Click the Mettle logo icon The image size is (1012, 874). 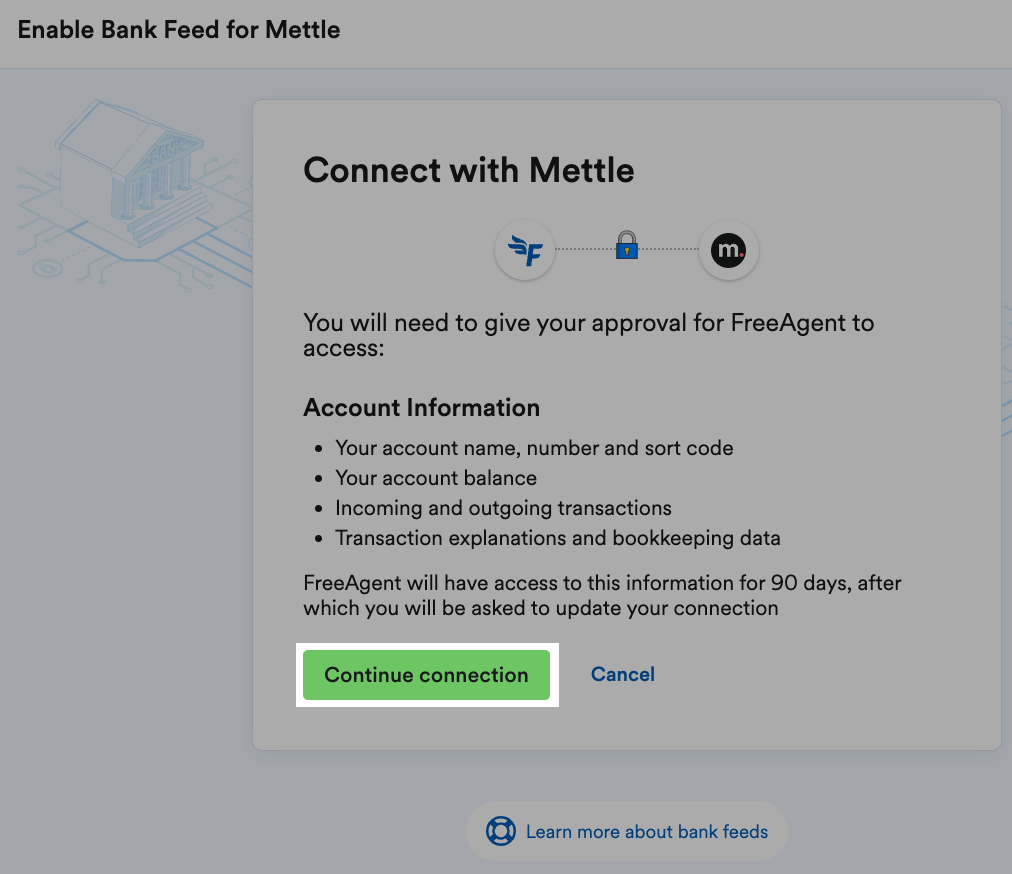[728, 250]
